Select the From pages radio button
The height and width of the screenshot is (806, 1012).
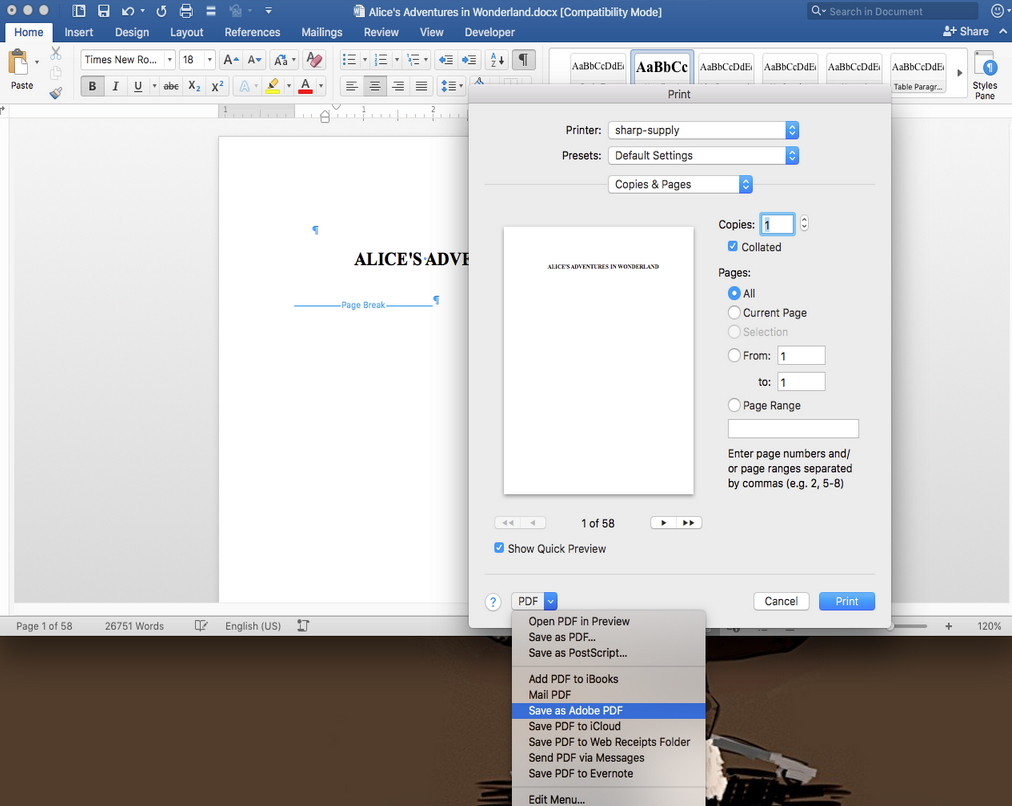[x=734, y=355]
